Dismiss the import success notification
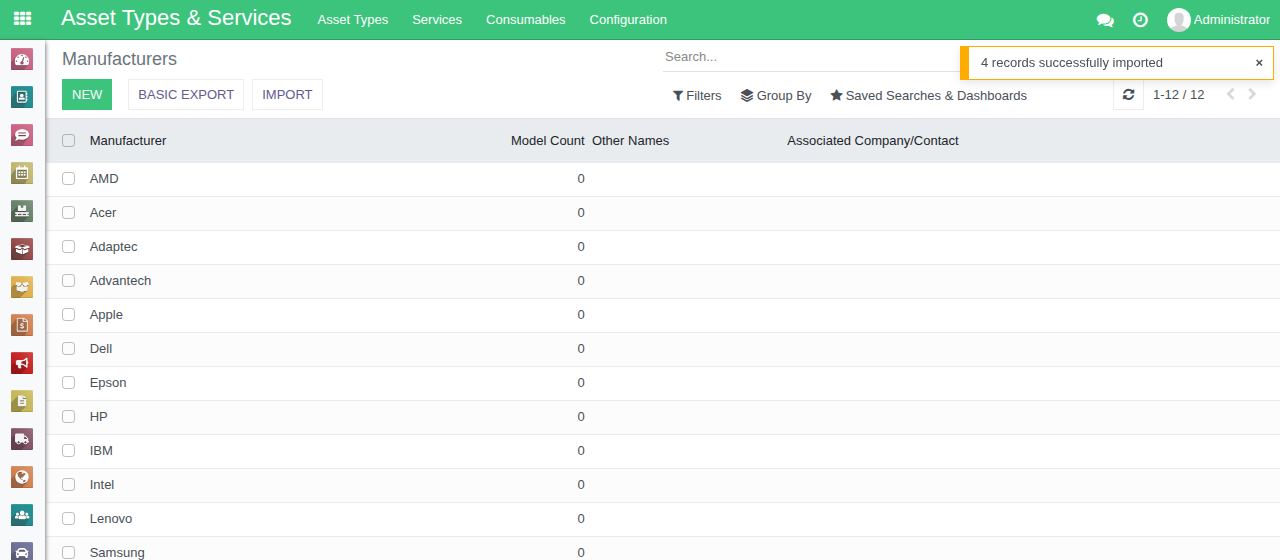This screenshot has height=560, width=1280. click(x=1259, y=63)
